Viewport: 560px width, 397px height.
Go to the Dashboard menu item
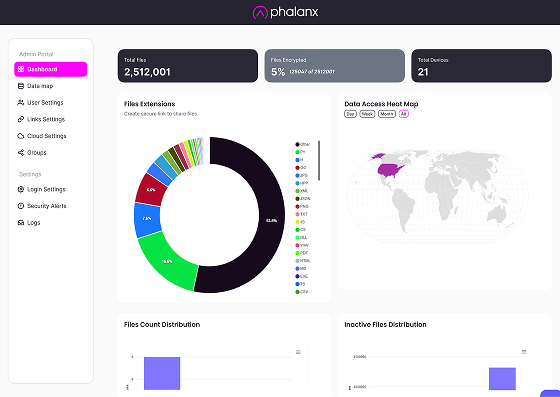click(x=50, y=69)
